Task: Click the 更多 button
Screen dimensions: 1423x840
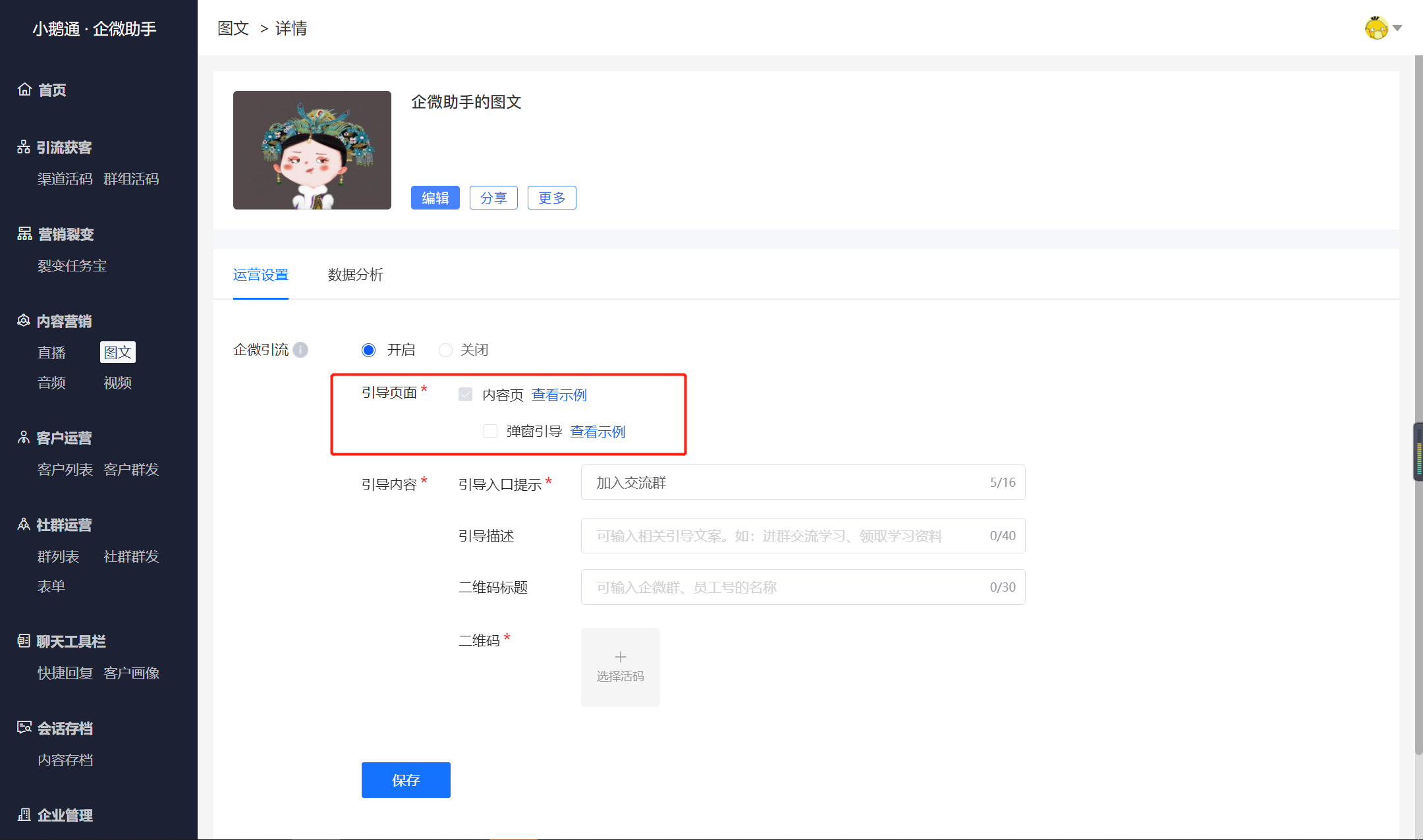Action: tap(552, 198)
